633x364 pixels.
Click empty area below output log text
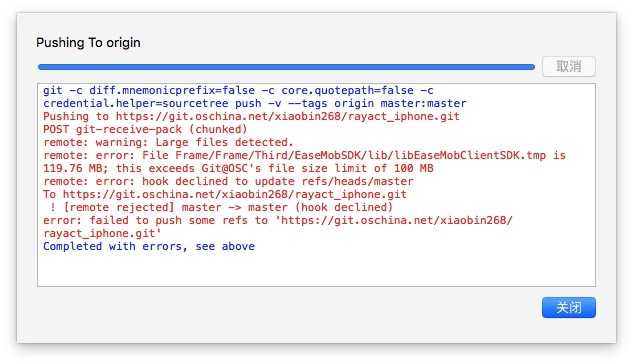[x=316, y=269]
